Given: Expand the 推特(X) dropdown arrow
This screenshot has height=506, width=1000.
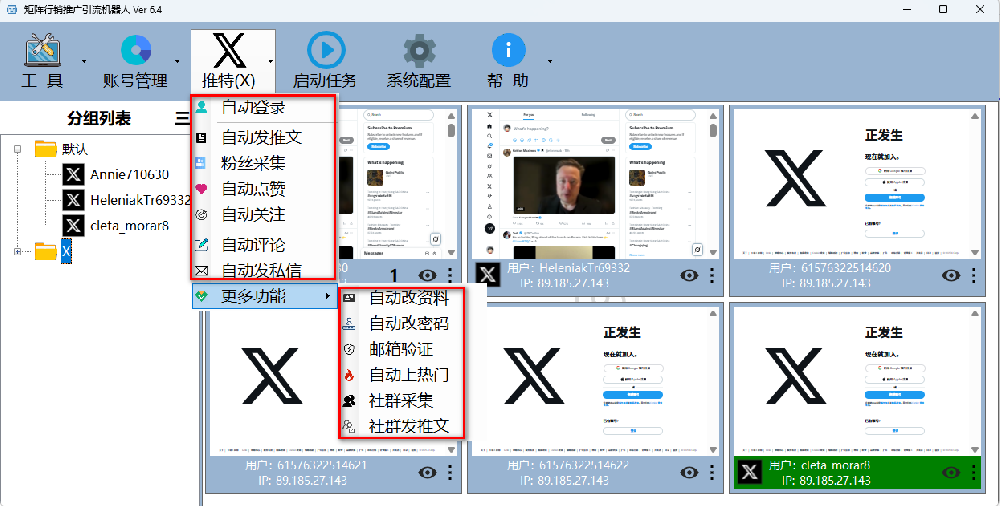Looking at the screenshot, I should pos(271,62).
